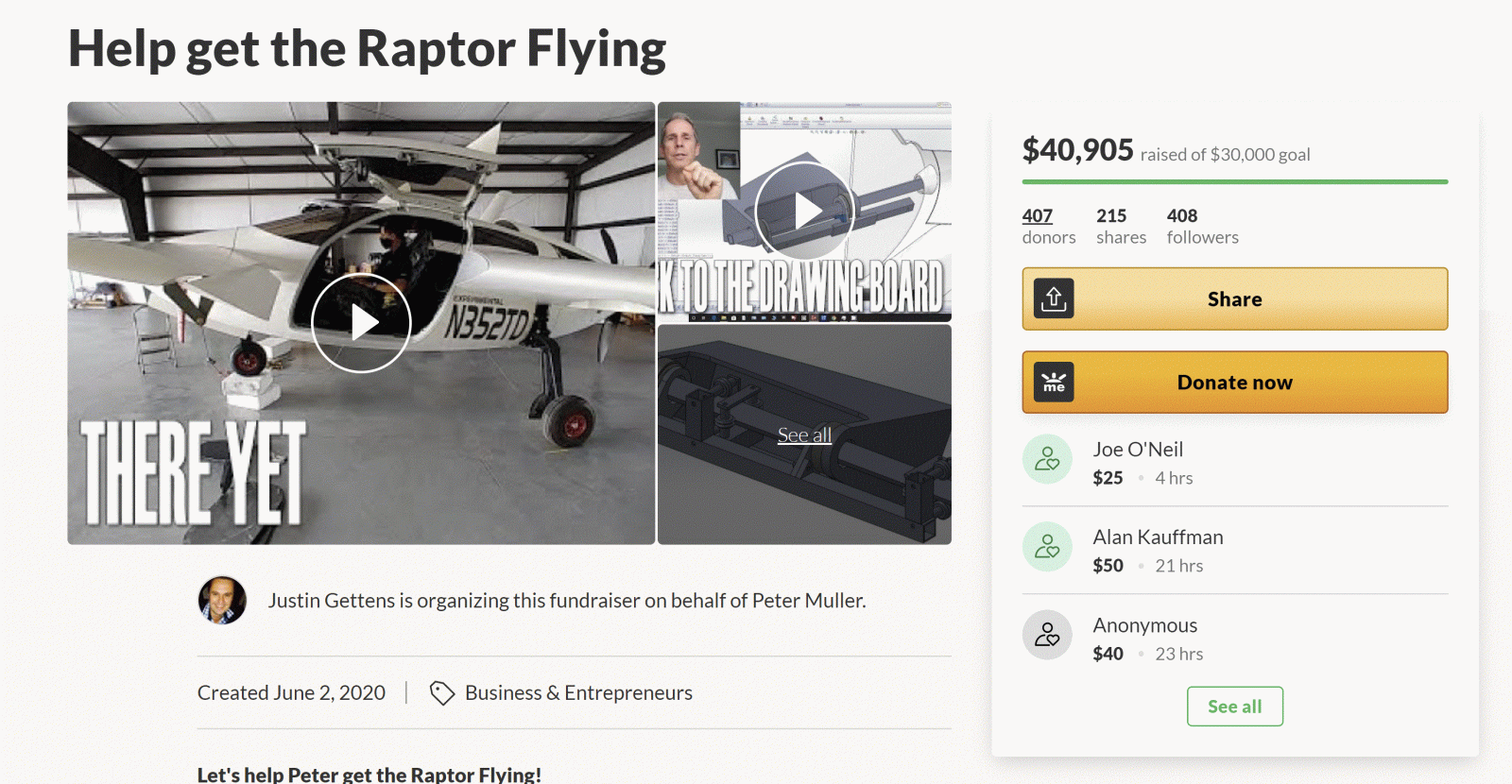This screenshot has height=784, width=1512.
Task: Click the share upload icon
Action: pos(1054,298)
